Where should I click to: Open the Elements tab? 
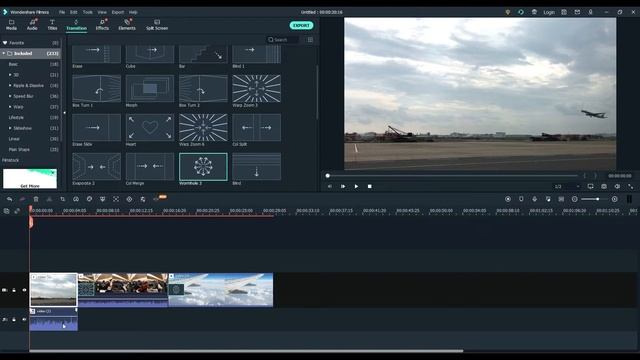[x=127, y=25]
